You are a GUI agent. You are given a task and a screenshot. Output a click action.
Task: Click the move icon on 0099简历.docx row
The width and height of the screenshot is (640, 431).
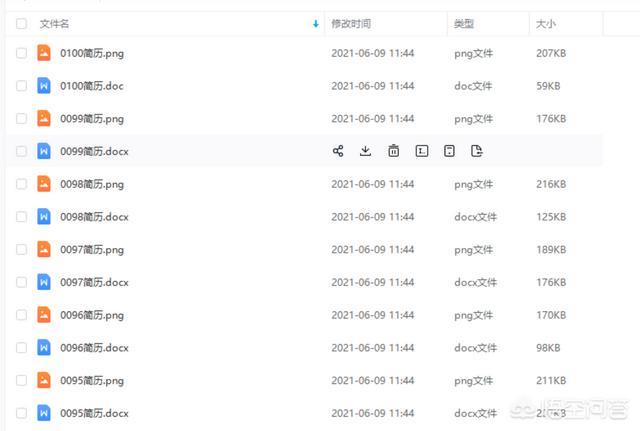[x=477, y=151]
